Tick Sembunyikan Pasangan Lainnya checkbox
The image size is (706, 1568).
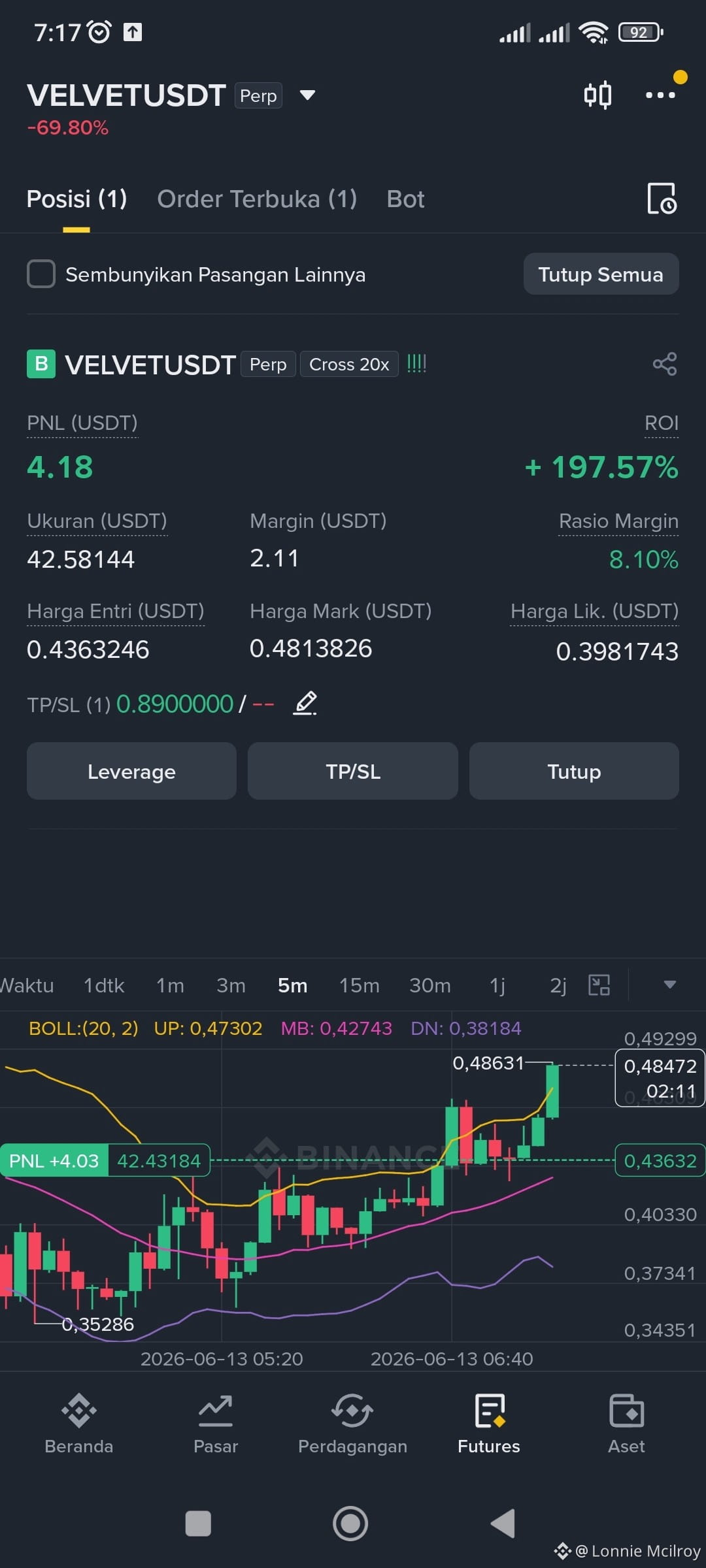click(41, 274)
